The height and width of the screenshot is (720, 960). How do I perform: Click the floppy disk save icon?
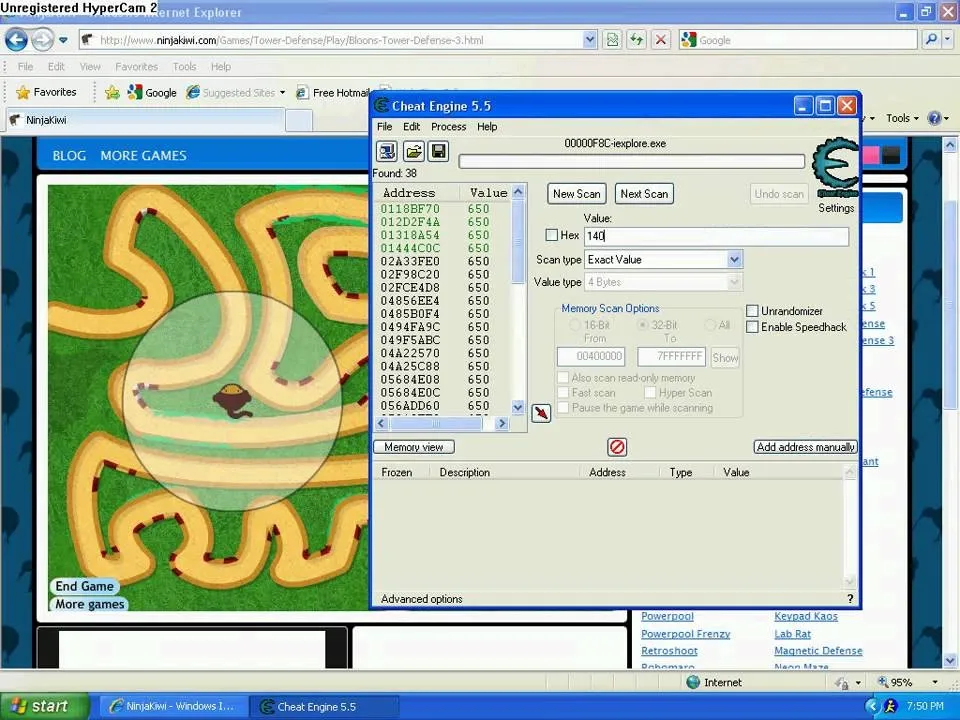click(x=439, y=151)
